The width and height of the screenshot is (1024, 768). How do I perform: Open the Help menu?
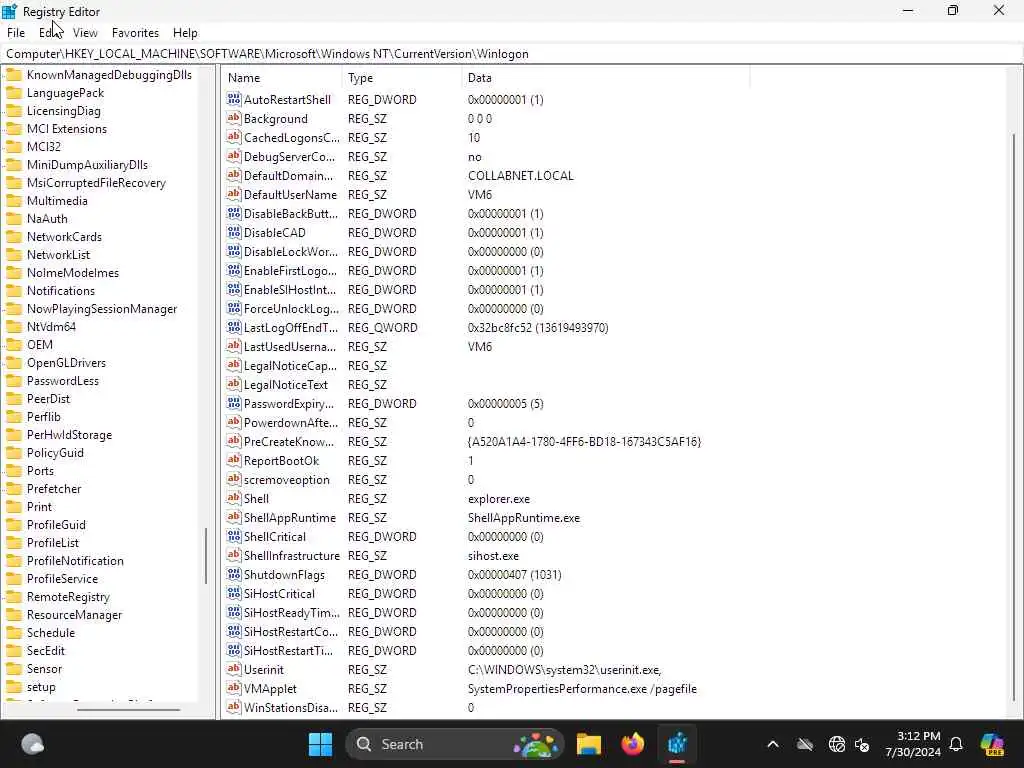(x=185, y=33)
